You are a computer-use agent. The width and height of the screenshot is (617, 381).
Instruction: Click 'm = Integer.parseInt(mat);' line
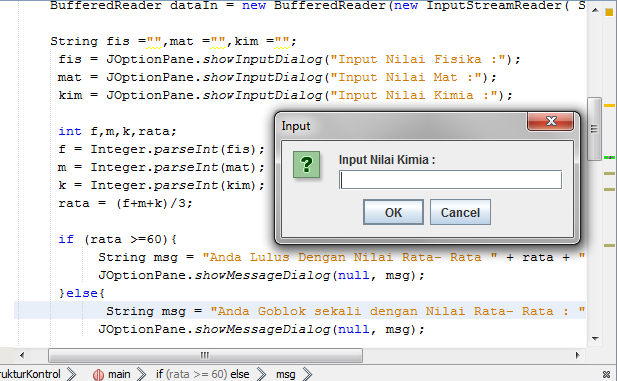click(x=161, y=168)
